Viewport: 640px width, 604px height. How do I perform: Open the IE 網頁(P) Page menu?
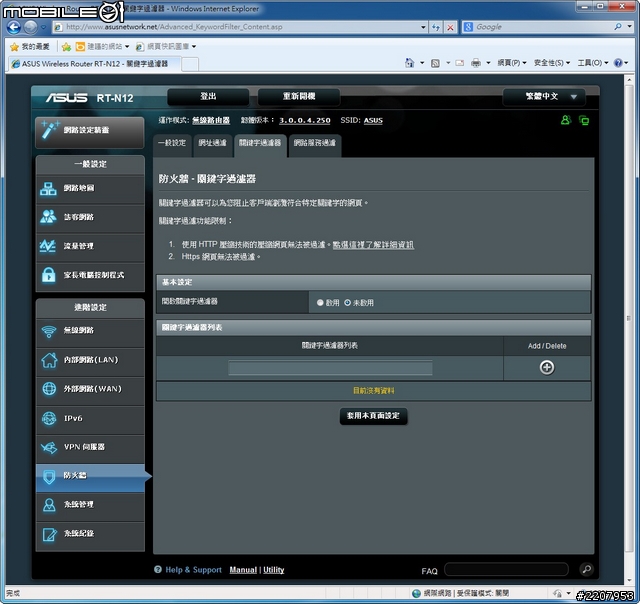point(511,63)
